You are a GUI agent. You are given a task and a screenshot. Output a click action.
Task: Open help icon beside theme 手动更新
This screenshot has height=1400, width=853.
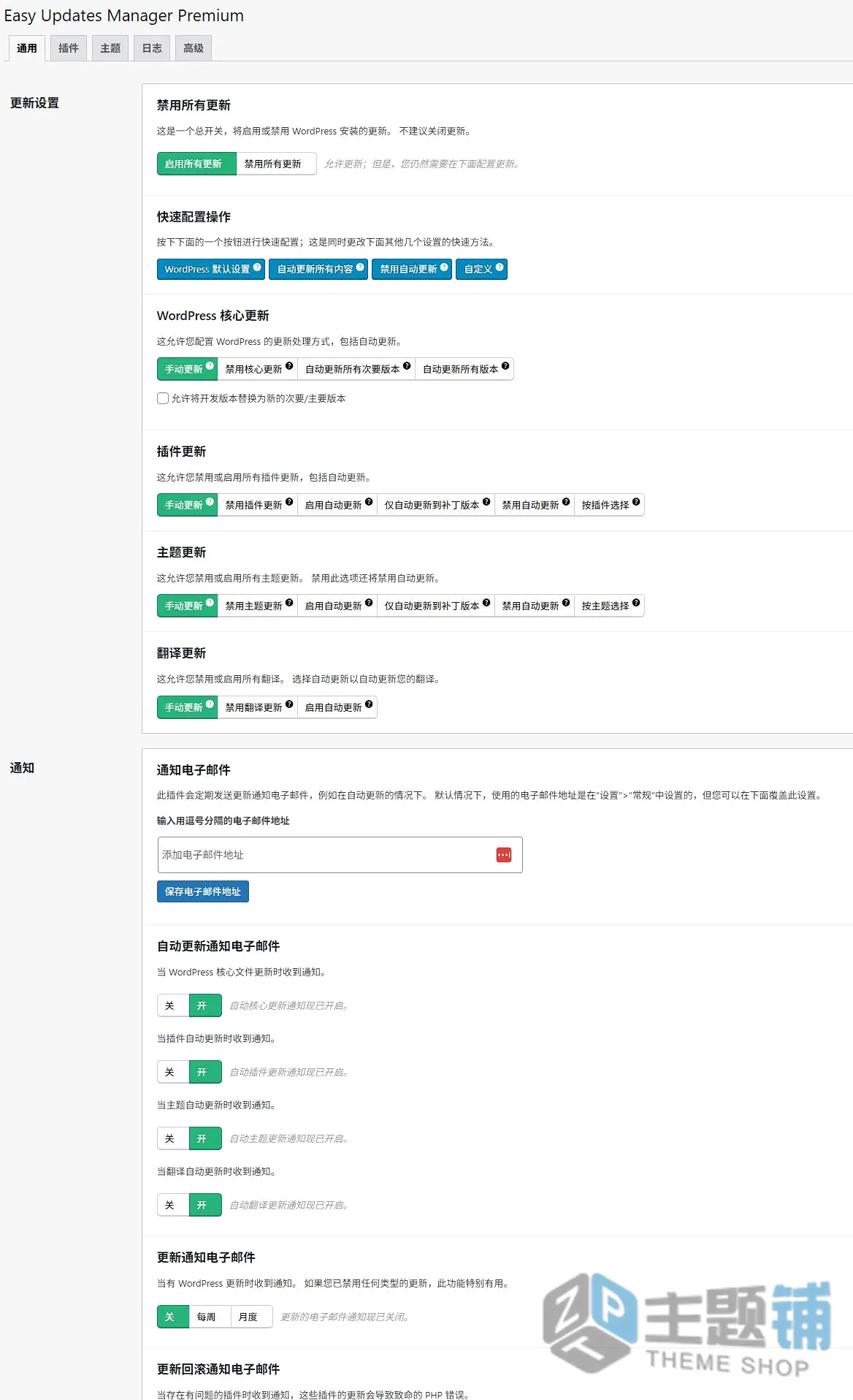[x=210, y=603]
